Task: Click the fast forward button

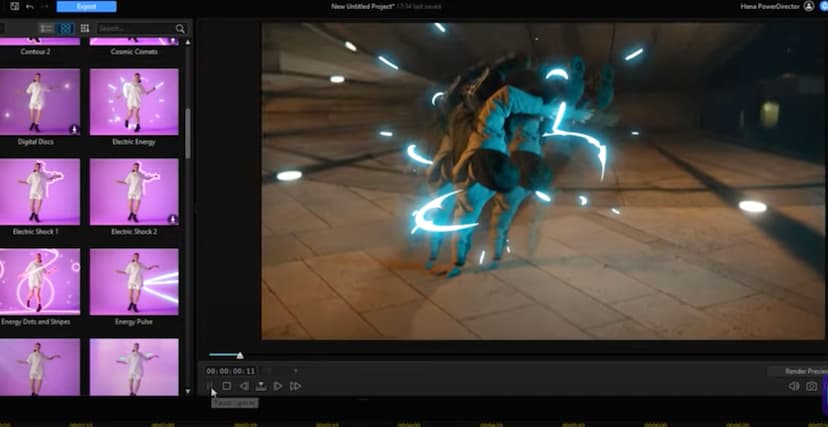Action: [296, 386]
